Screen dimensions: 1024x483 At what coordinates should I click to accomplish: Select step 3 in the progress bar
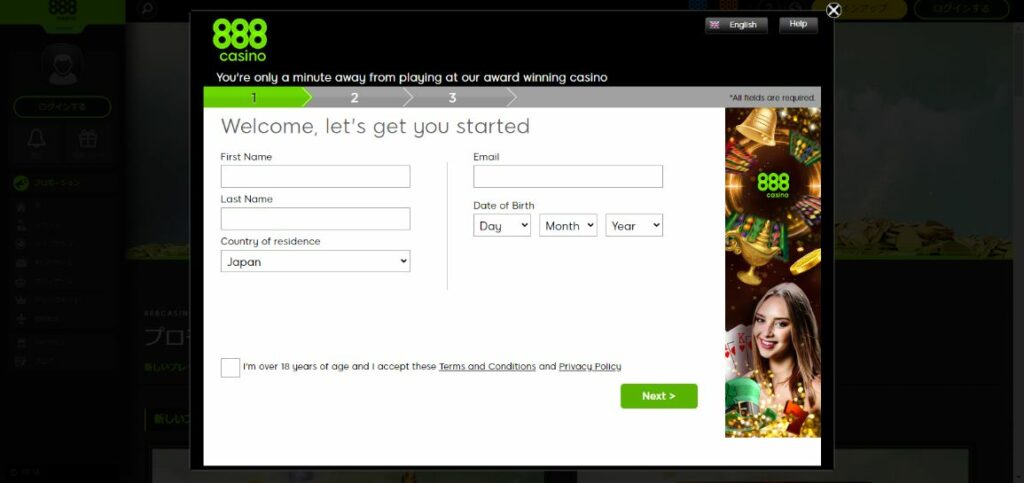pyautogui.click(x=452, y=98)
